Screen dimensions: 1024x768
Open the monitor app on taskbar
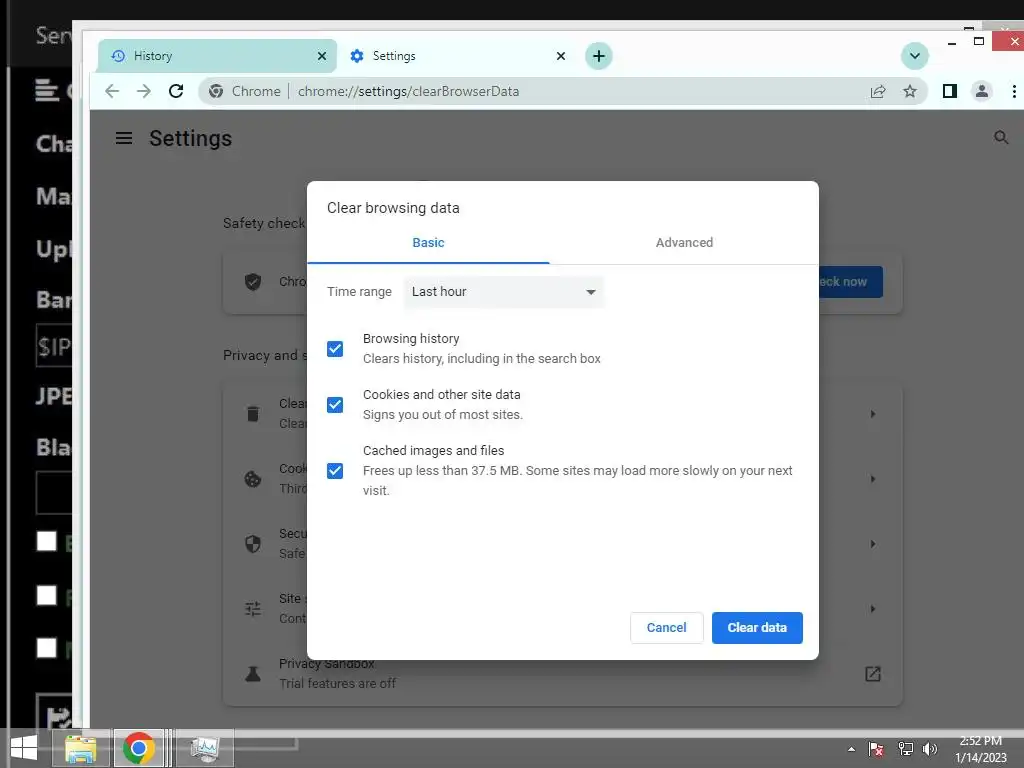tap(205, 748)
